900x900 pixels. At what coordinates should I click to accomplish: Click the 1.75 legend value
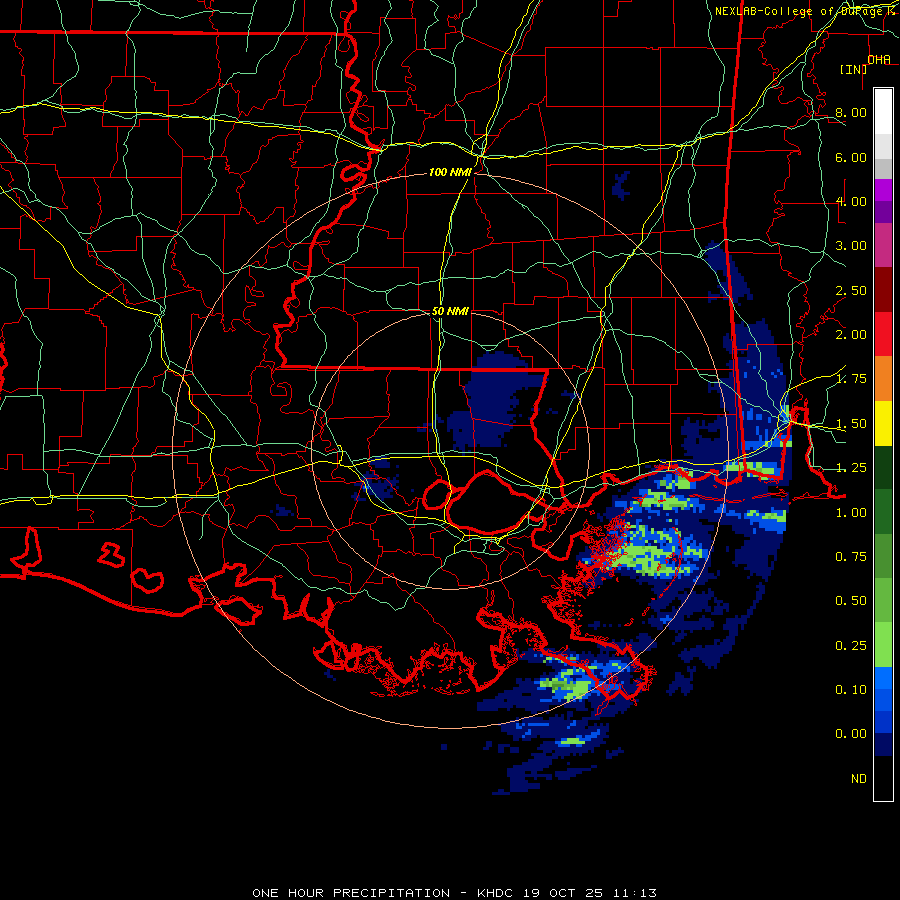pyautogui.click(x=851, y=379)
